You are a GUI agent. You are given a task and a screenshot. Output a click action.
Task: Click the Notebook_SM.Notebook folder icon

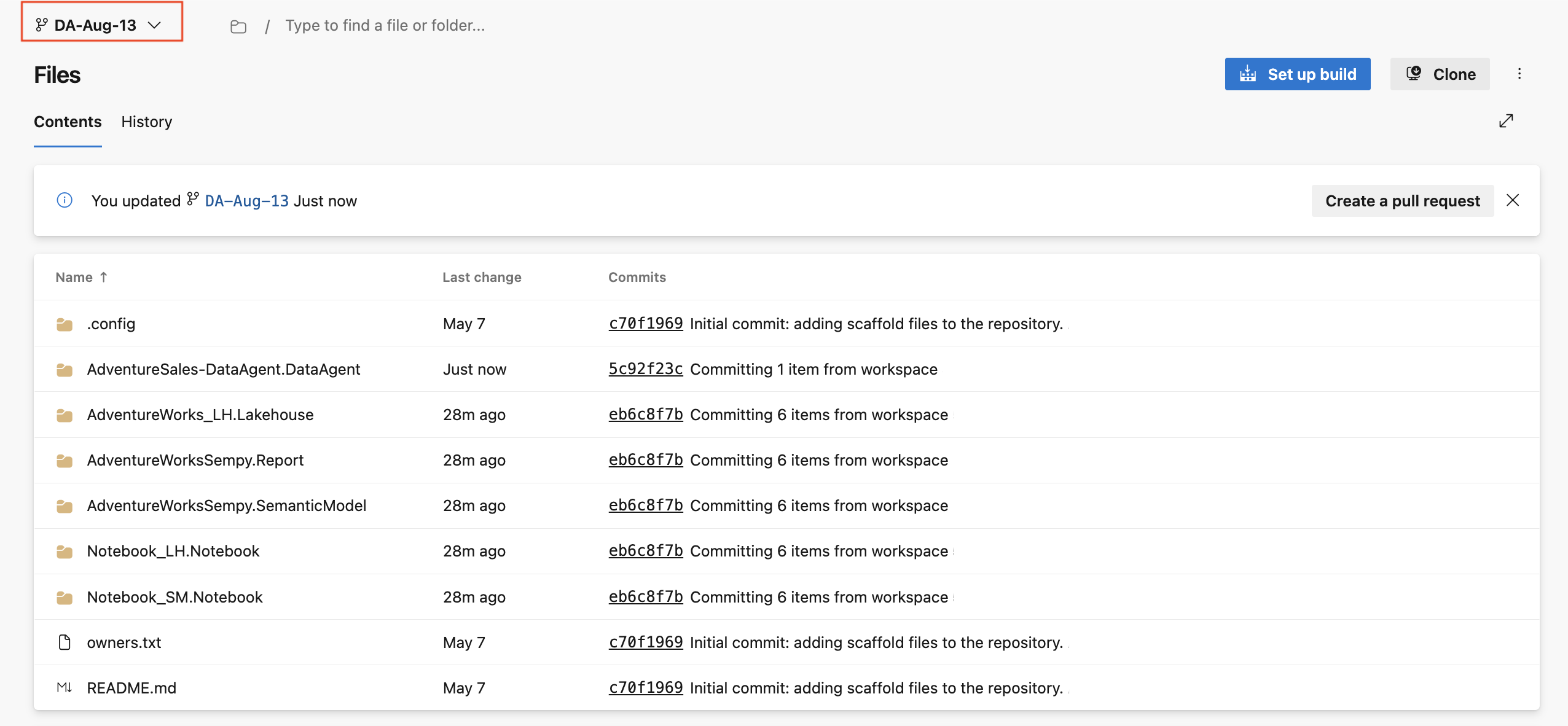65,598
